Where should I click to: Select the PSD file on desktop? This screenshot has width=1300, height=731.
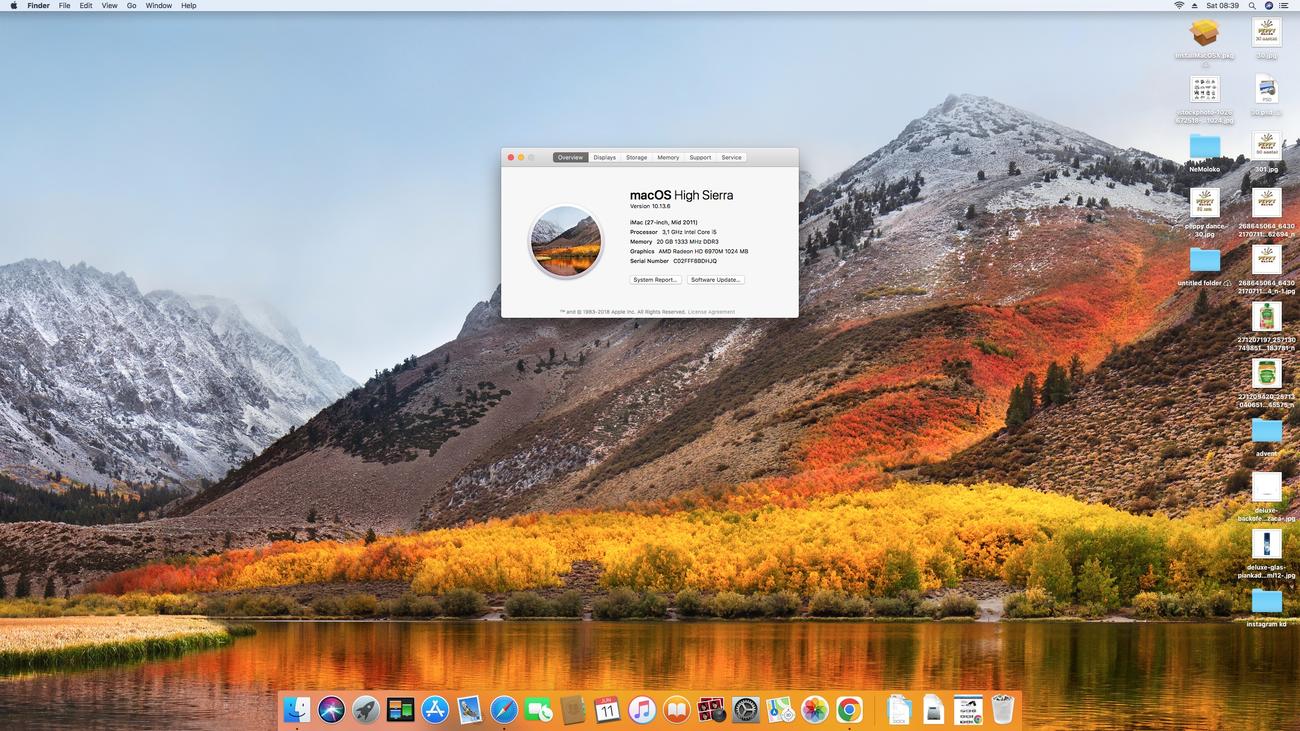pyautogui.click(x=1266, y=95)
